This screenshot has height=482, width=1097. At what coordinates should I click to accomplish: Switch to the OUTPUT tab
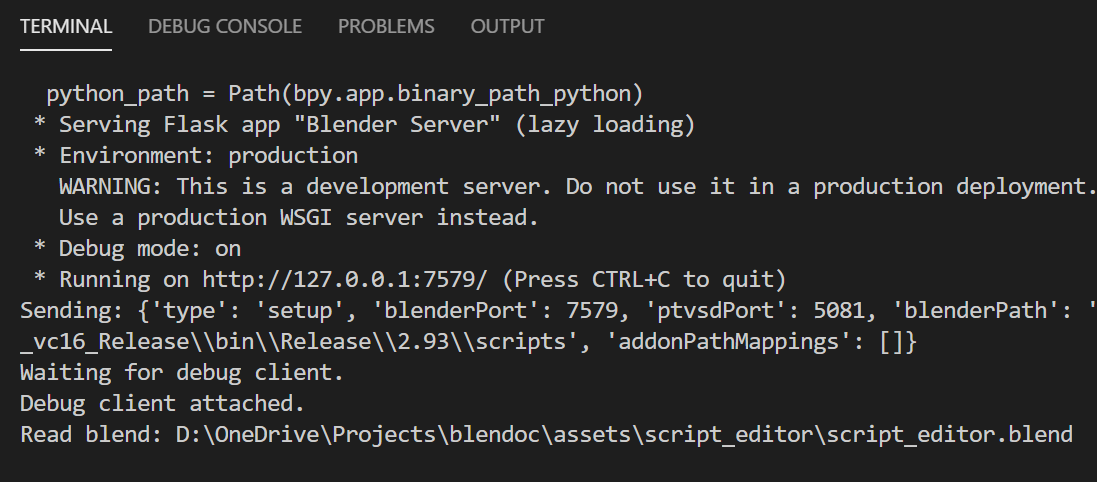tap(507, 27)
